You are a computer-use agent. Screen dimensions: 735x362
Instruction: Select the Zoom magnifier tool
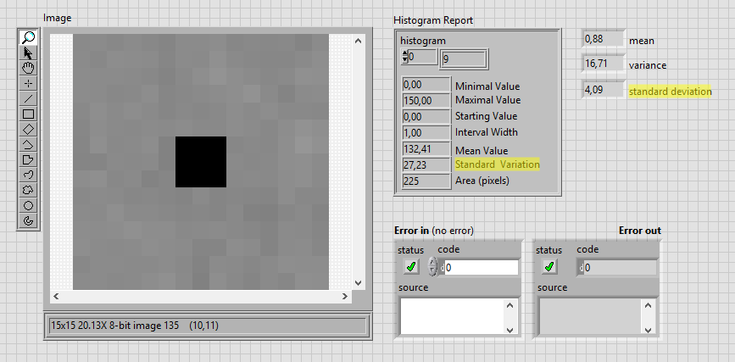tap(29, 38)
